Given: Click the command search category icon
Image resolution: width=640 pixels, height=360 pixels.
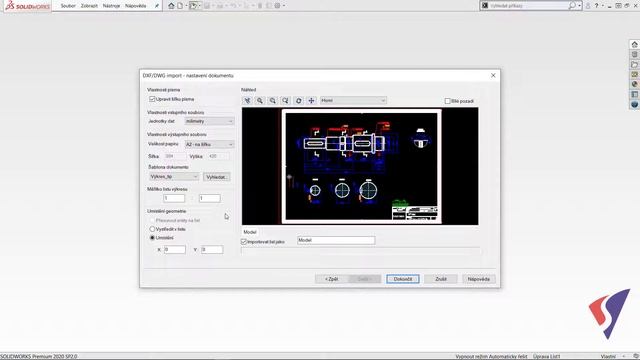Looking at the screenshot, I should (x=485, y=5).
